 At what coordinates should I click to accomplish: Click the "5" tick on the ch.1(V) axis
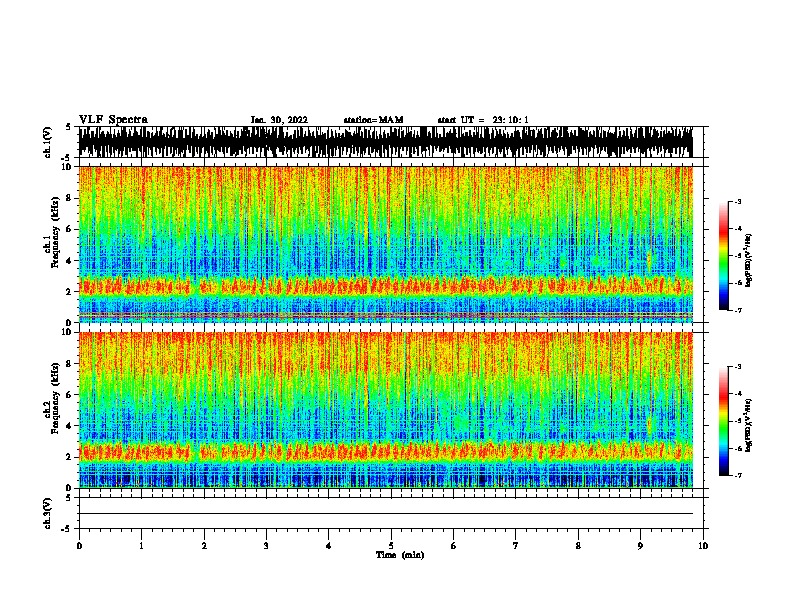coord(68,127)
